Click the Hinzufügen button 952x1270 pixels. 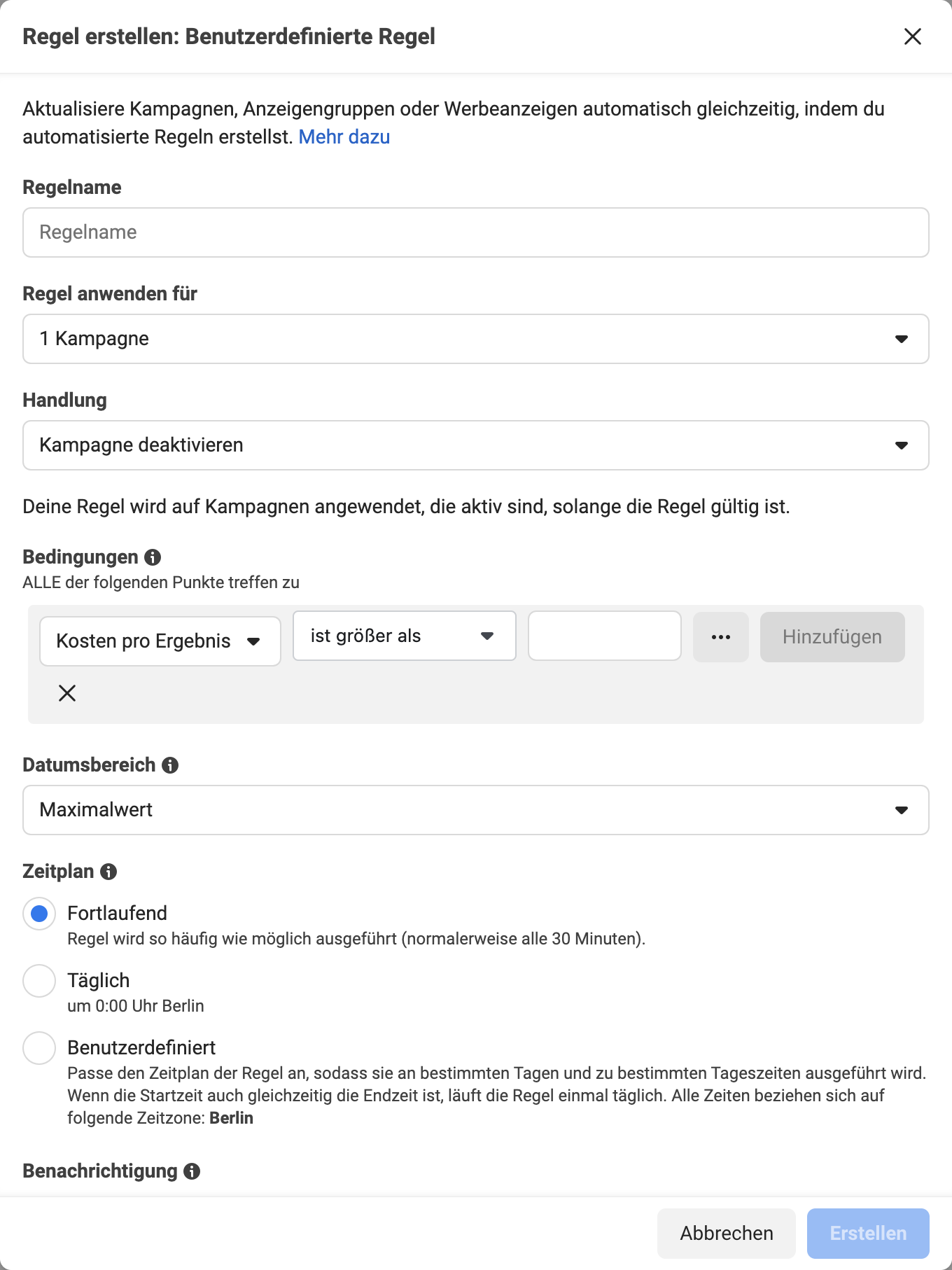coord(832,637)
